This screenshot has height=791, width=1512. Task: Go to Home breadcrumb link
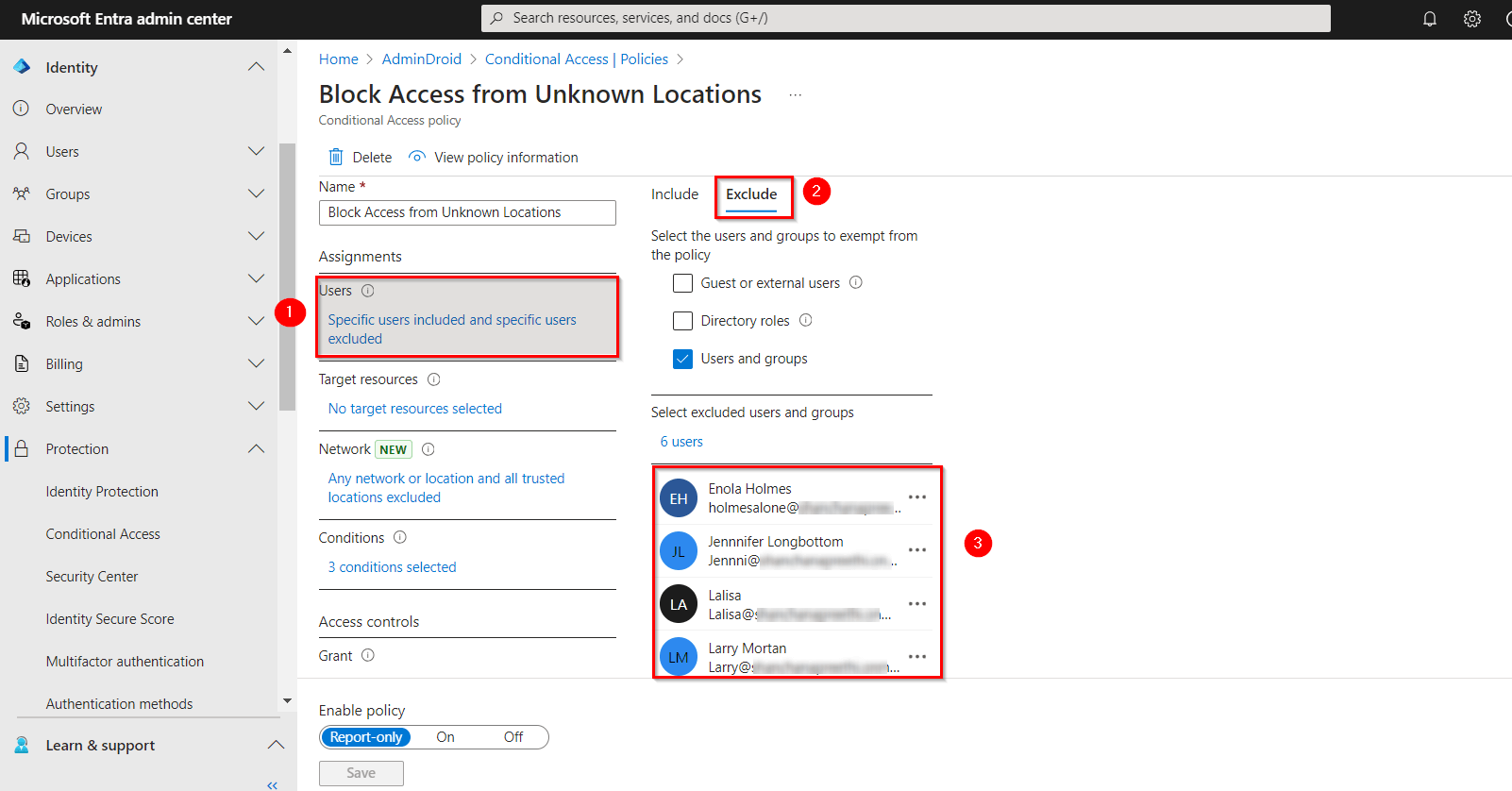pos(339,59)
